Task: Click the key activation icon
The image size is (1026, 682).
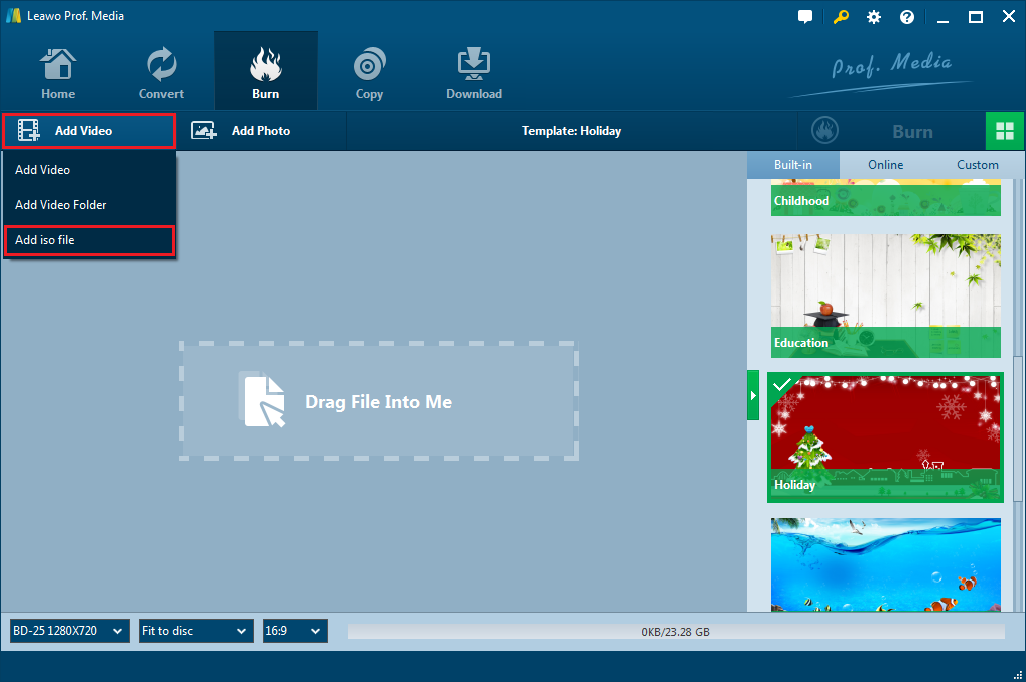Action: pos(841,17)
